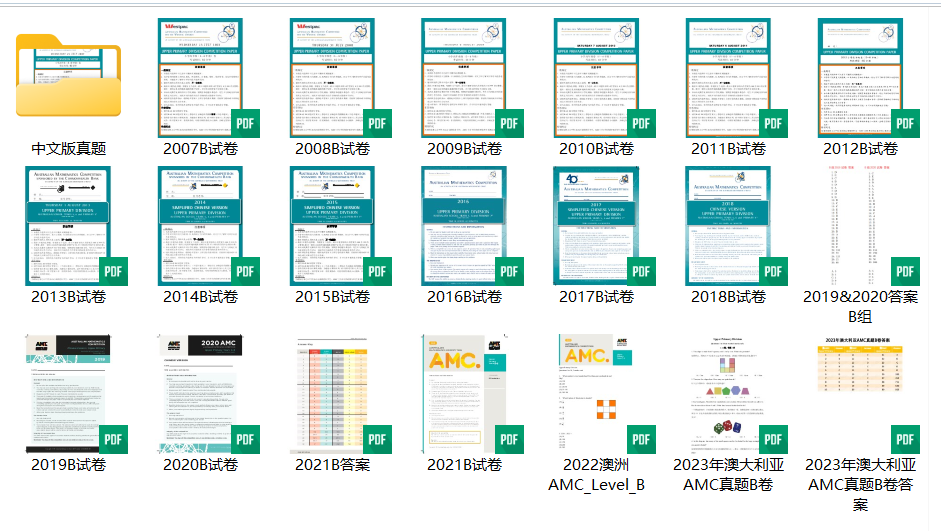941x531 pixels.
Task: Select the 2023年澳大利亚AMC真题B卷答案 PDF thumbnail
Action: click(868, 394)
